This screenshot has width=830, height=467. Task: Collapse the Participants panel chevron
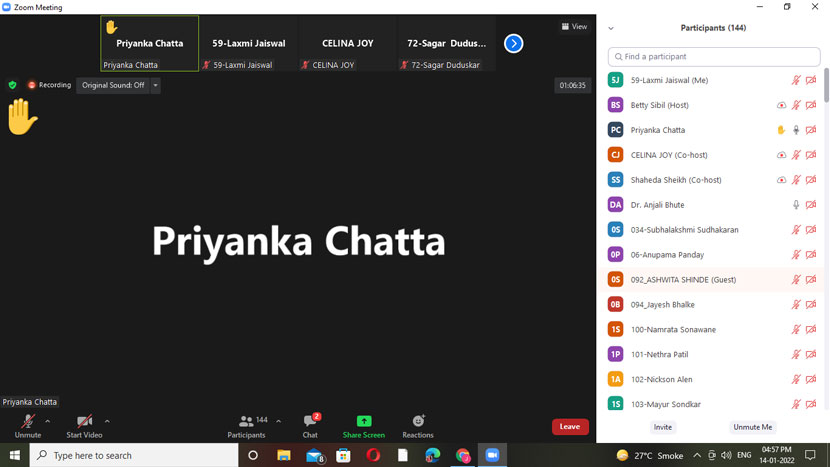611,28
